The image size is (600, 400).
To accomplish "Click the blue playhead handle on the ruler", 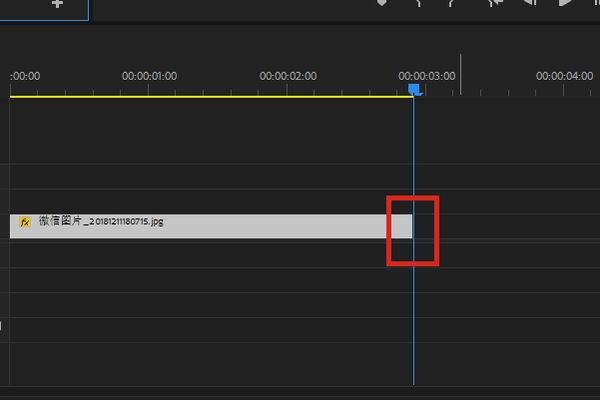I will (x=414, y=90).
